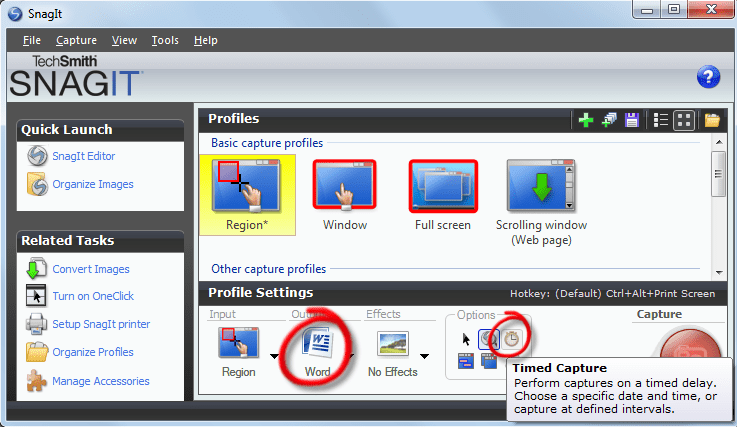Open the View menu
Image resolution: width=737 pixels, height=427 pixels.
124,40
